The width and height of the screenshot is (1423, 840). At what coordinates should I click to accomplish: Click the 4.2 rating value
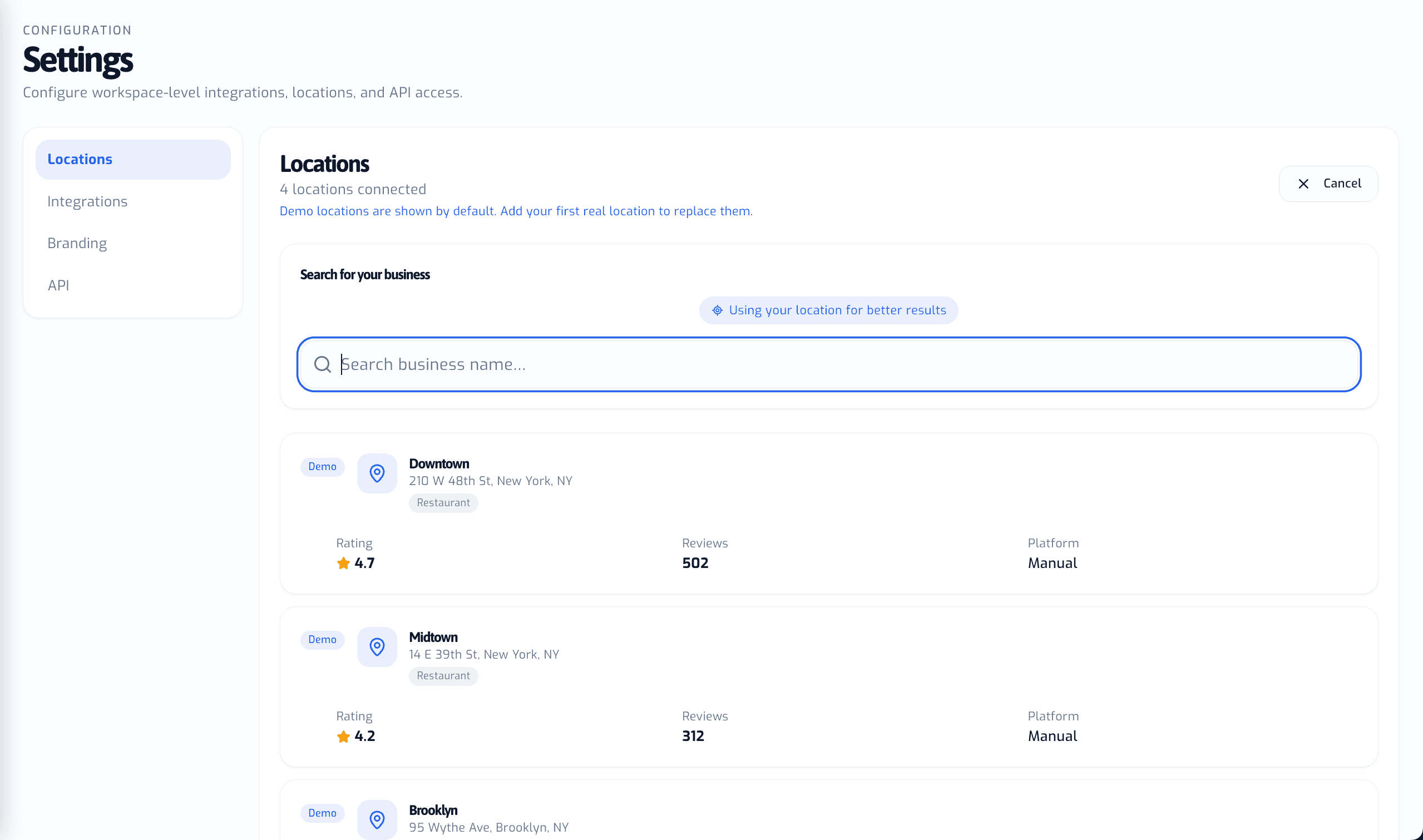pos(364,737)
